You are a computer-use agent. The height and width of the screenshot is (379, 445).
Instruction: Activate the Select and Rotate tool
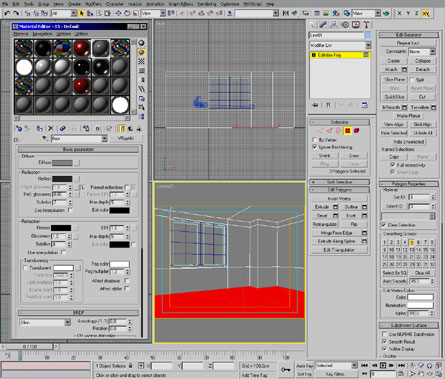127,13
